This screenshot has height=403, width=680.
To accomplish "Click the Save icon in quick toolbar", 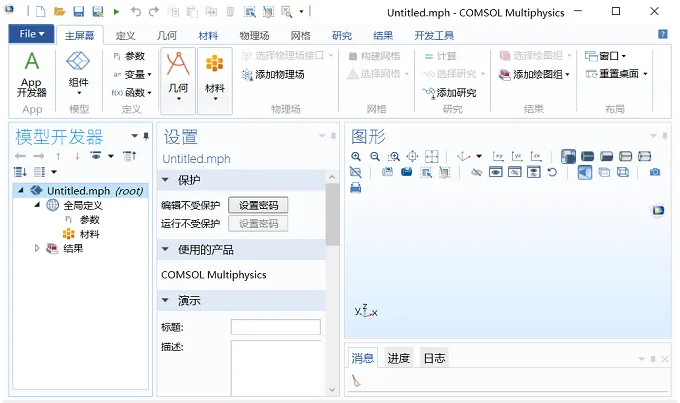I will click(78, 12).
